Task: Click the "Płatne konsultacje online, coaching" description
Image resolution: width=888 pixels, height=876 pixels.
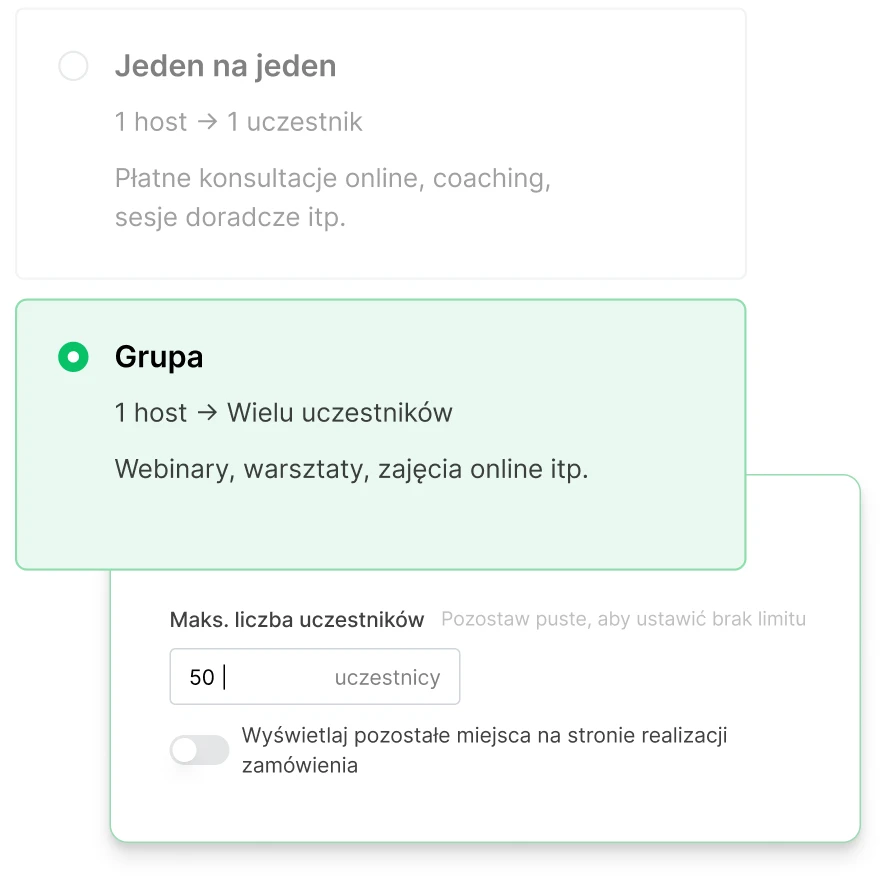Action: pos(333,179)
